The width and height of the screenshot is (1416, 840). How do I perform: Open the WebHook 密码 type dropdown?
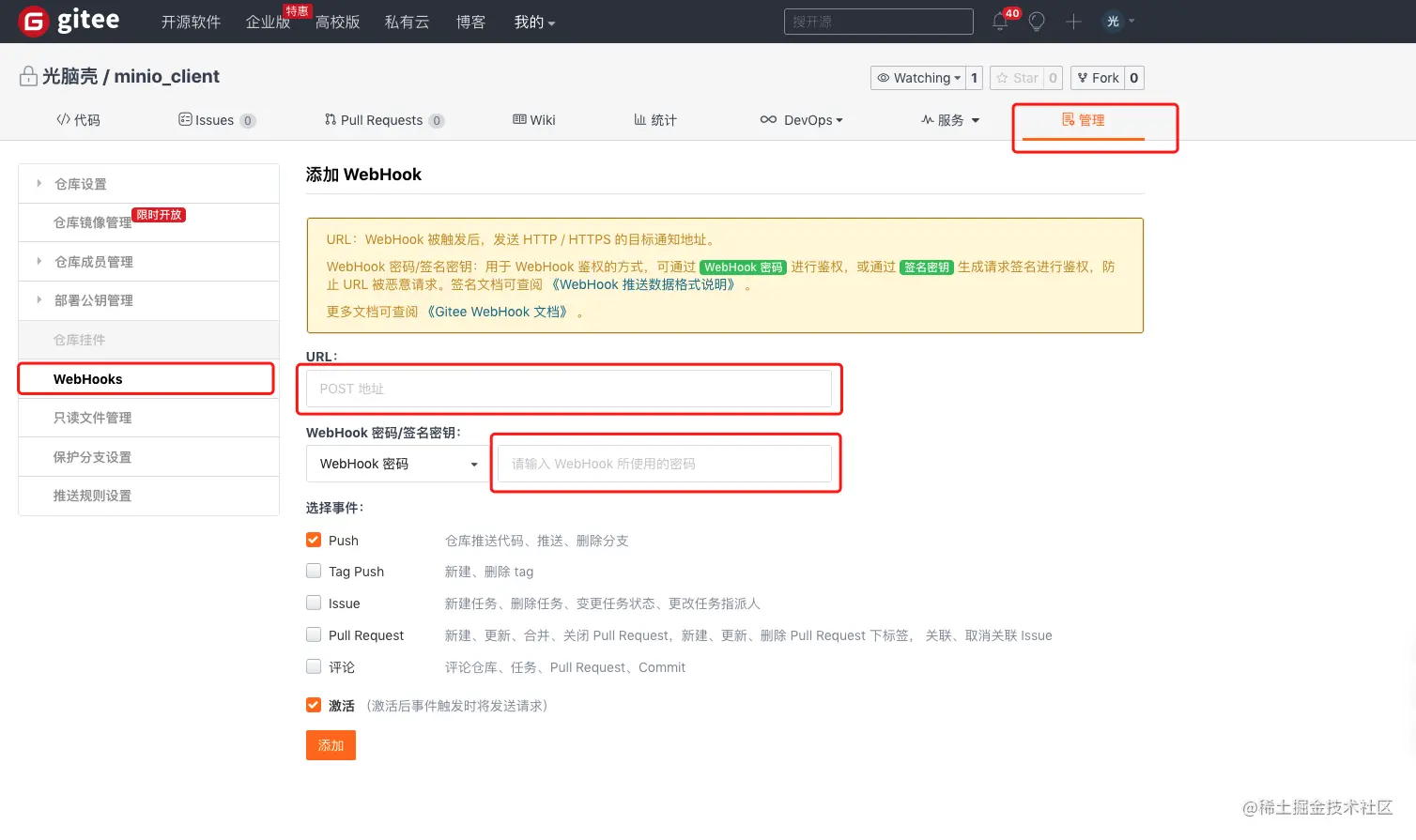pyautogui.click(x=398, y=464)
